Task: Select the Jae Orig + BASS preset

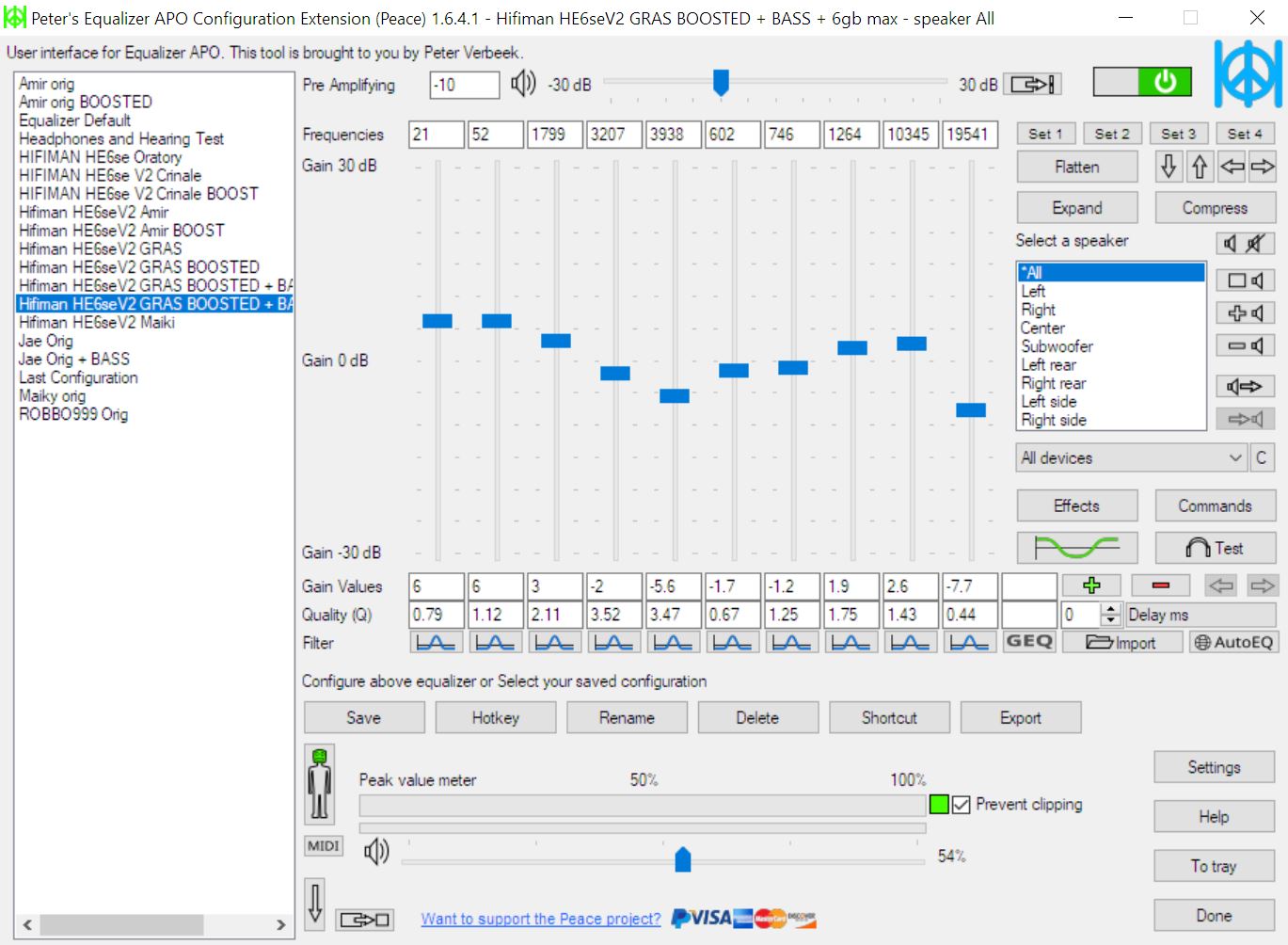Action: pos(74,359)
